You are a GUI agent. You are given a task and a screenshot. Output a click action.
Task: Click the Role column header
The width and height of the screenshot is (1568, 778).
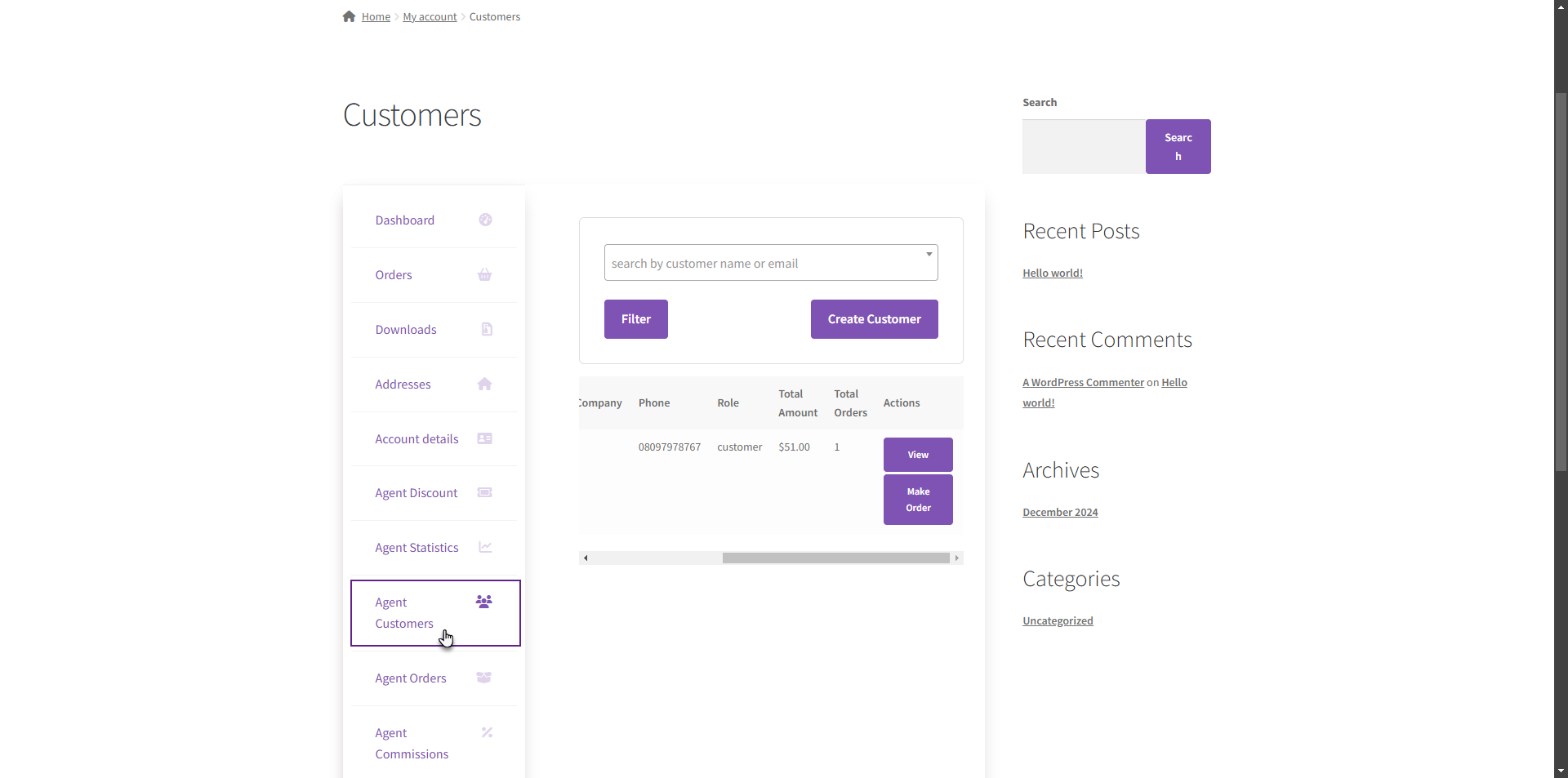pyautogui.click(x=728, y=402)
